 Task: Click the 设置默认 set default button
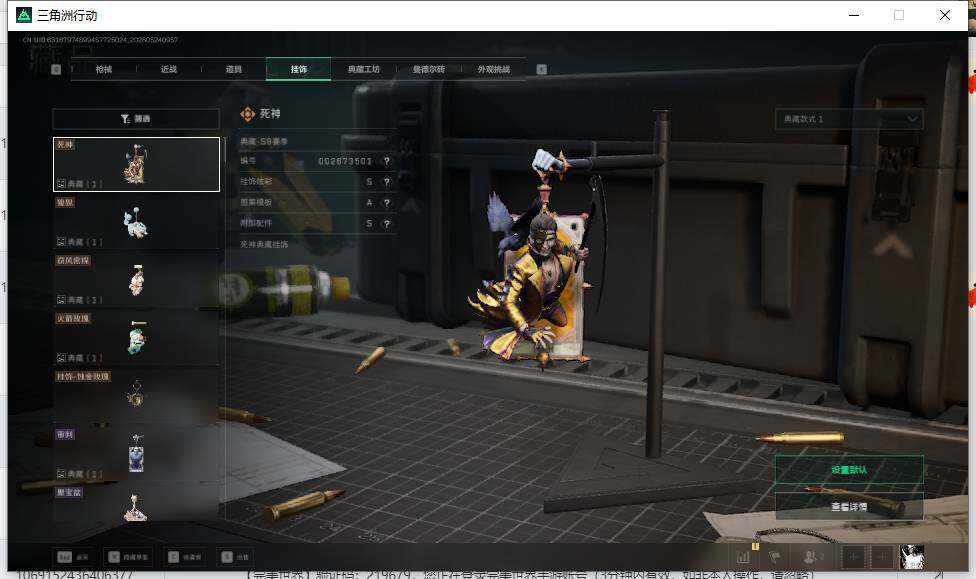(849, 470)
